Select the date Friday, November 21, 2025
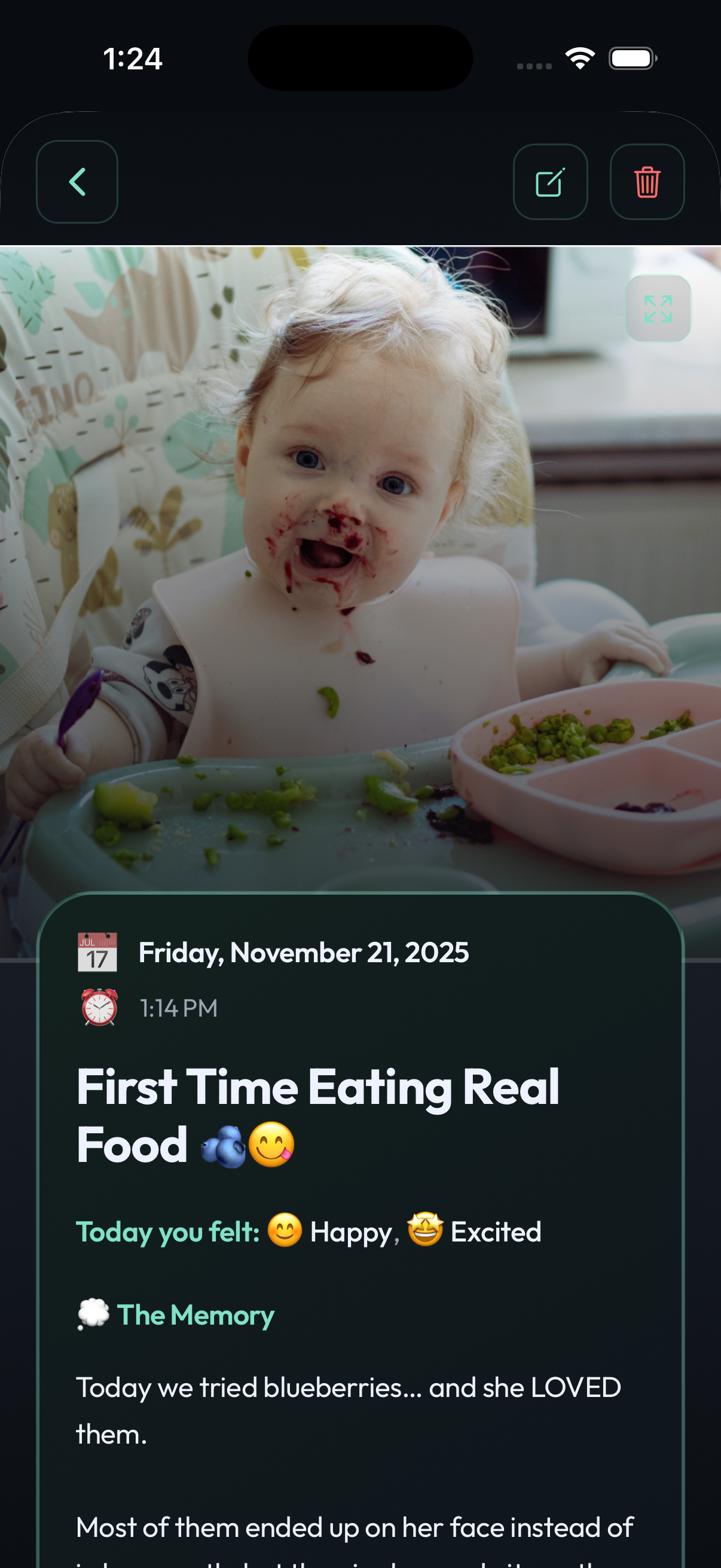This screenshot has height=1568, width=721. 304,953
